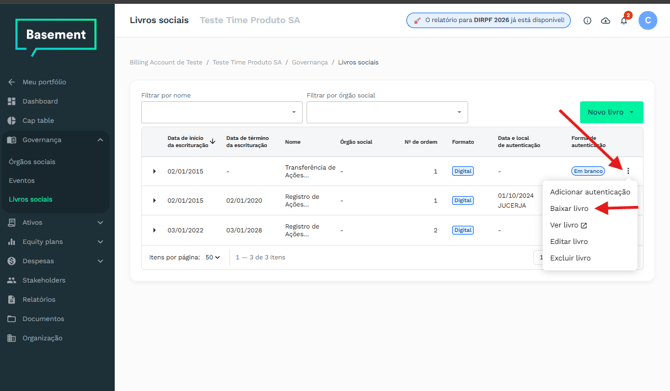Click the back arrow beside Meu portfólio
Viewport: 670px width, 391px height.
pos(12,82)
